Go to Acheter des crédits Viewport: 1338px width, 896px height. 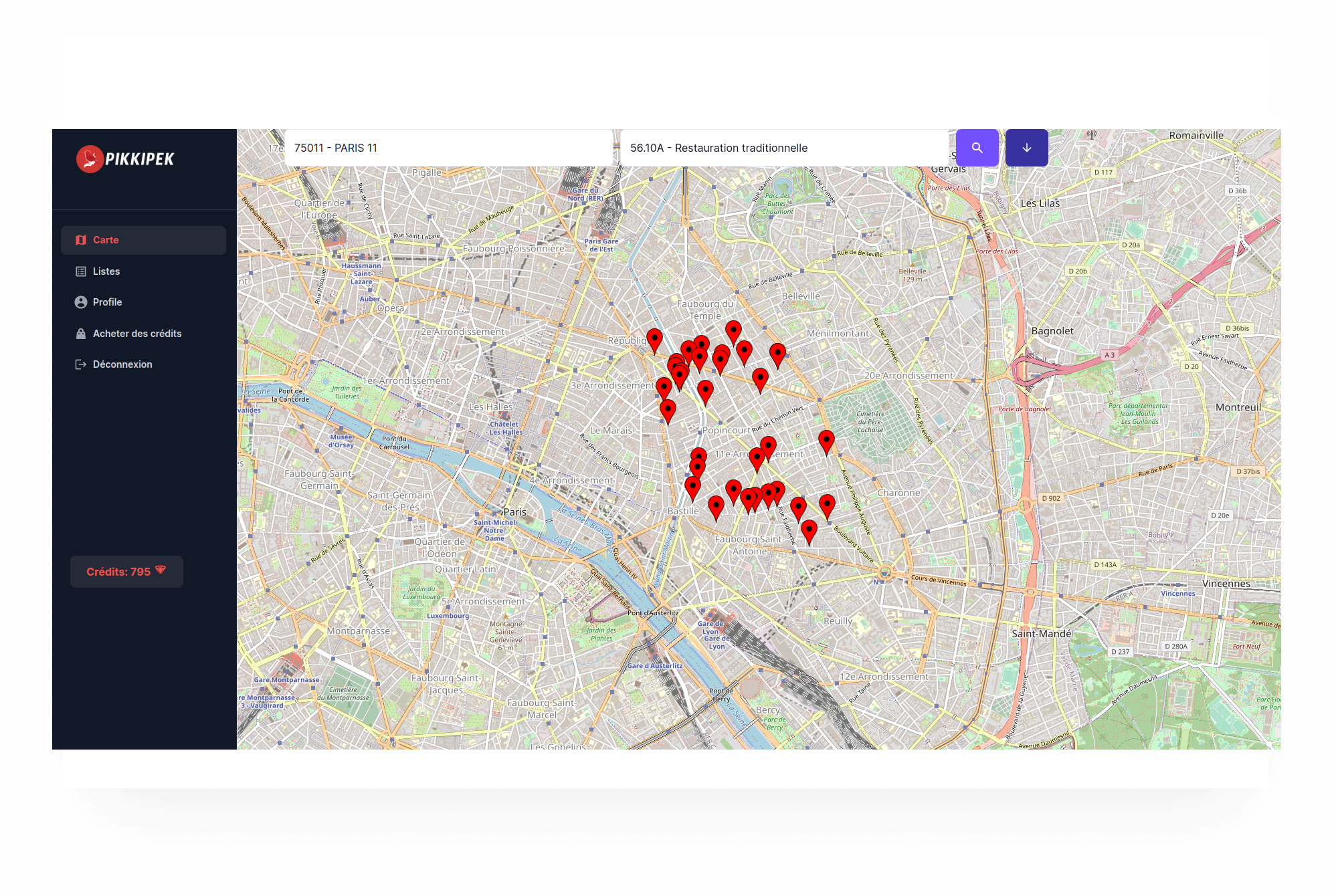coord(137,334)
